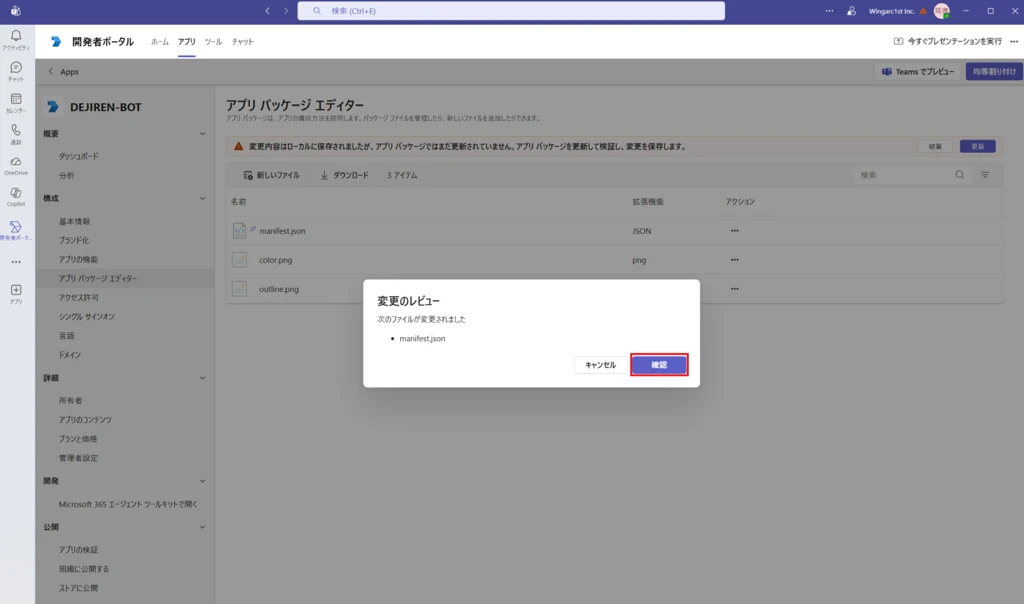Click the 確認 button in the dialog
Image resolution: width=1024 pixels, height=604 pixels.
coord(659,365)
